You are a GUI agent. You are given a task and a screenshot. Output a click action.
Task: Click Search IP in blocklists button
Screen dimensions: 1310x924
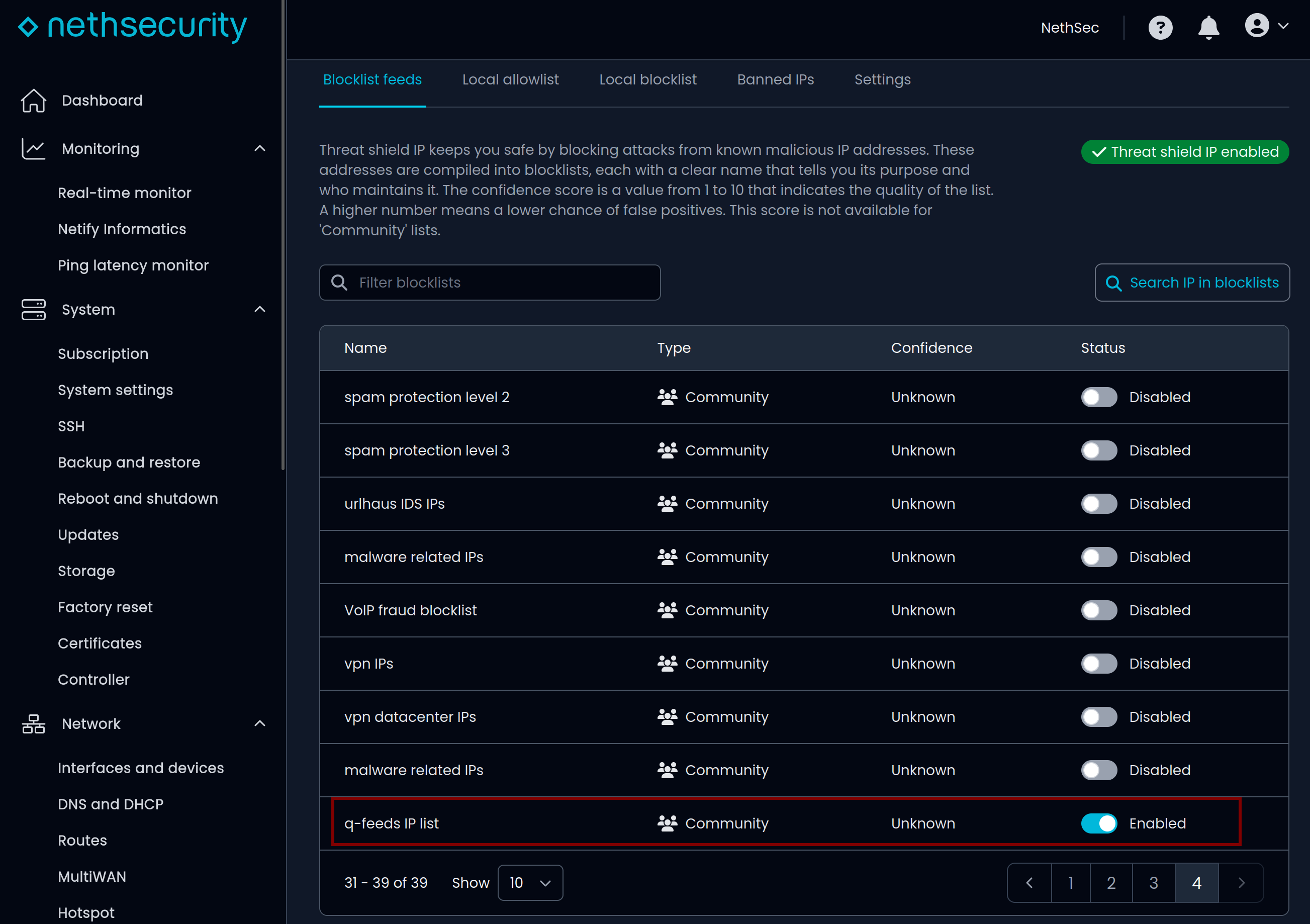[x=1191, y=283]
